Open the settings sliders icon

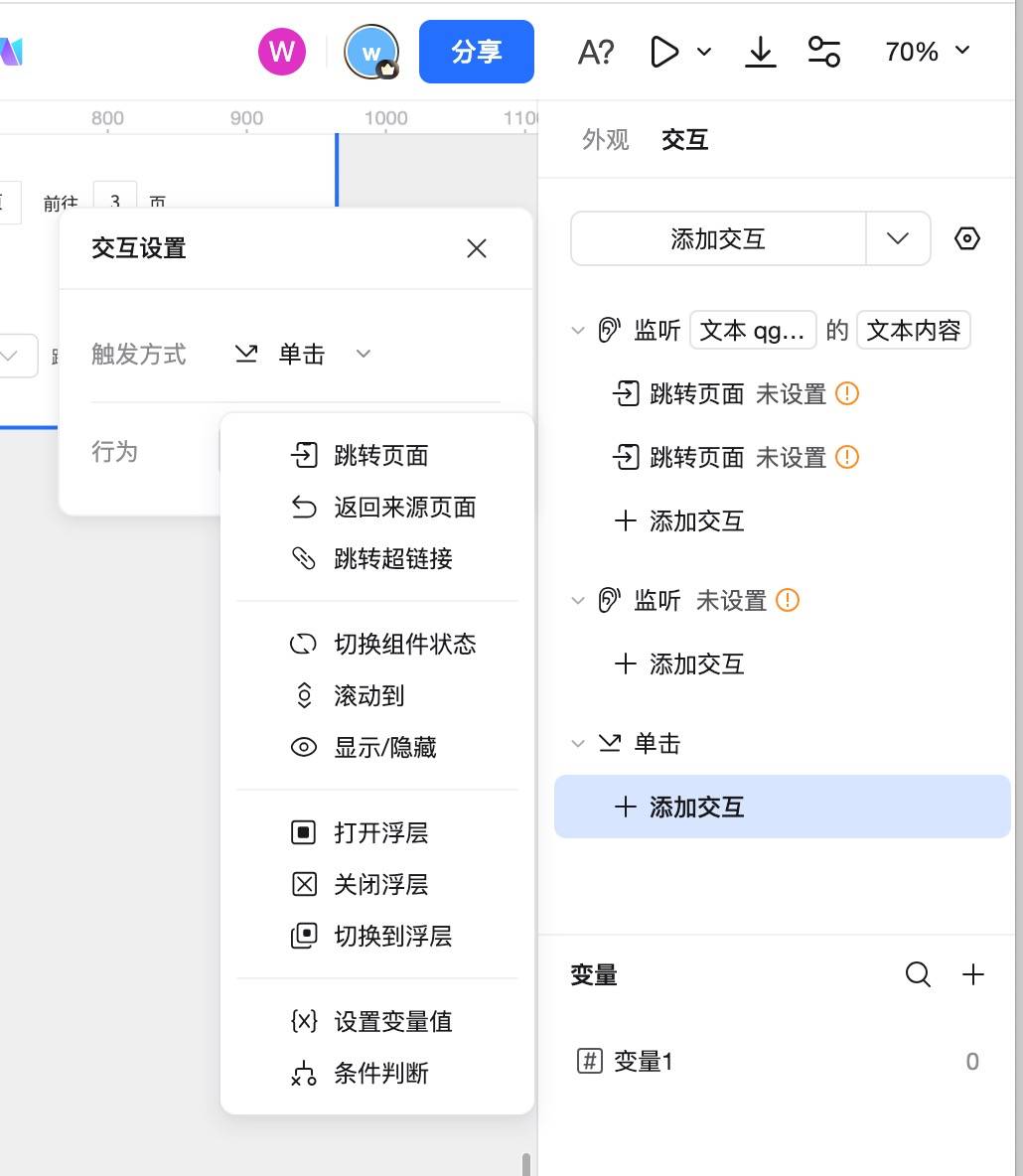click(x=823, y=52)
